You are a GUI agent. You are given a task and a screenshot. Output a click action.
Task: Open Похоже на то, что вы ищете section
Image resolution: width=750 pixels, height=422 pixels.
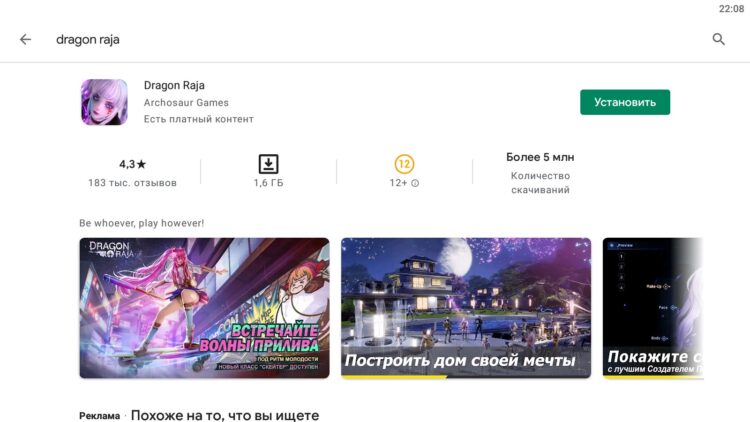coord(225,415)
